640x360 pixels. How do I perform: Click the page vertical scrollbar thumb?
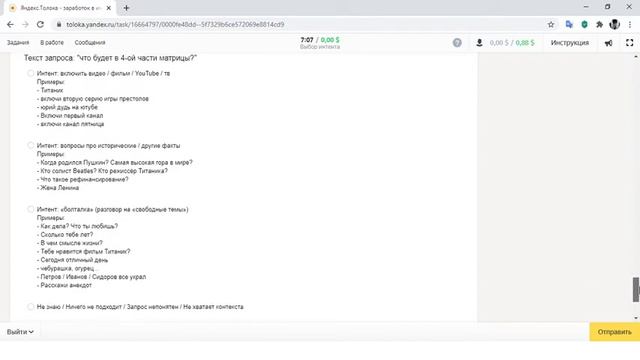(x=636, y=289)
